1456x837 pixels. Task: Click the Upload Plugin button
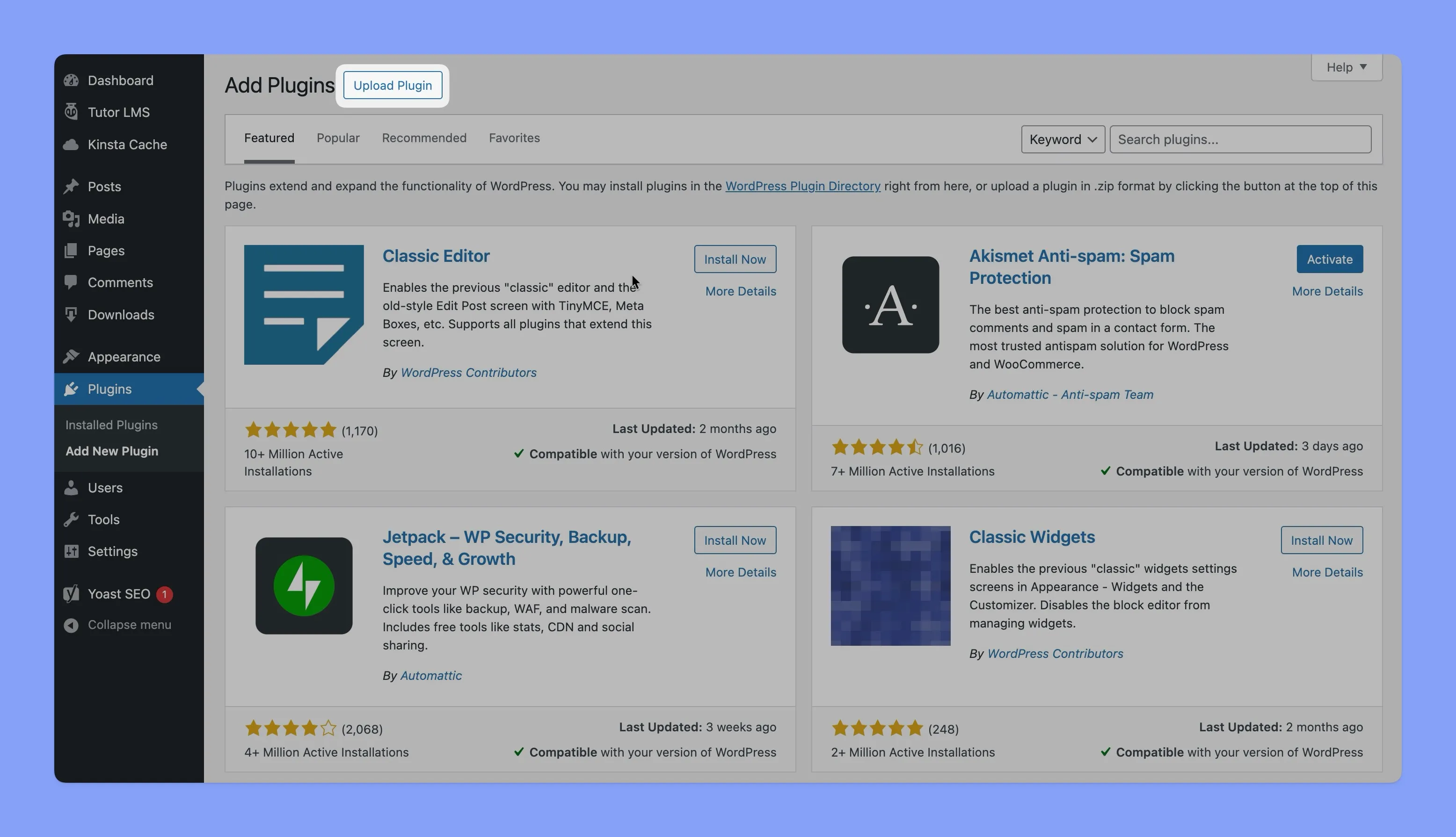click(393, 84)
